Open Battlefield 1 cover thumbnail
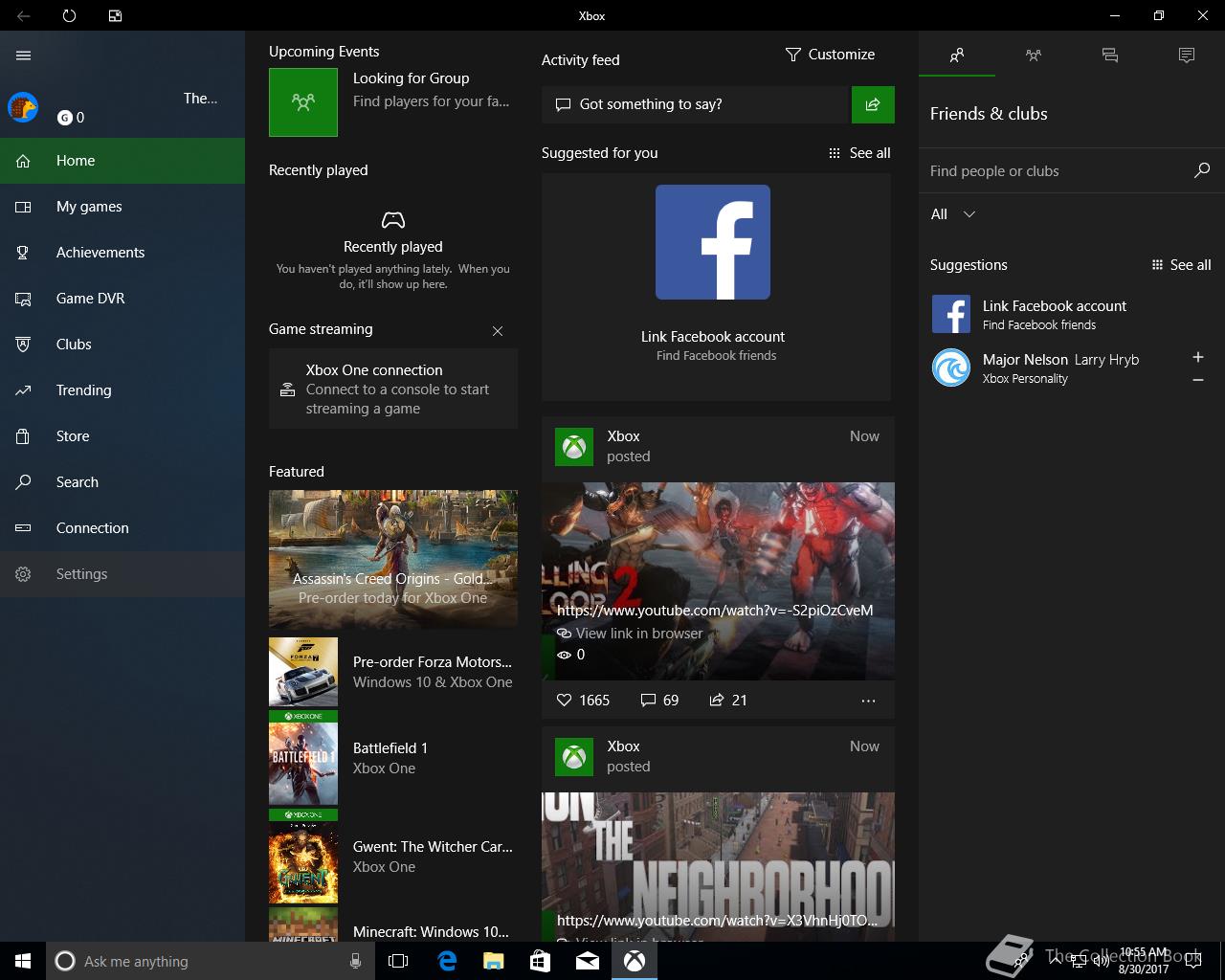The width and height of the screenshot is (1225, 980). (303, 758)
